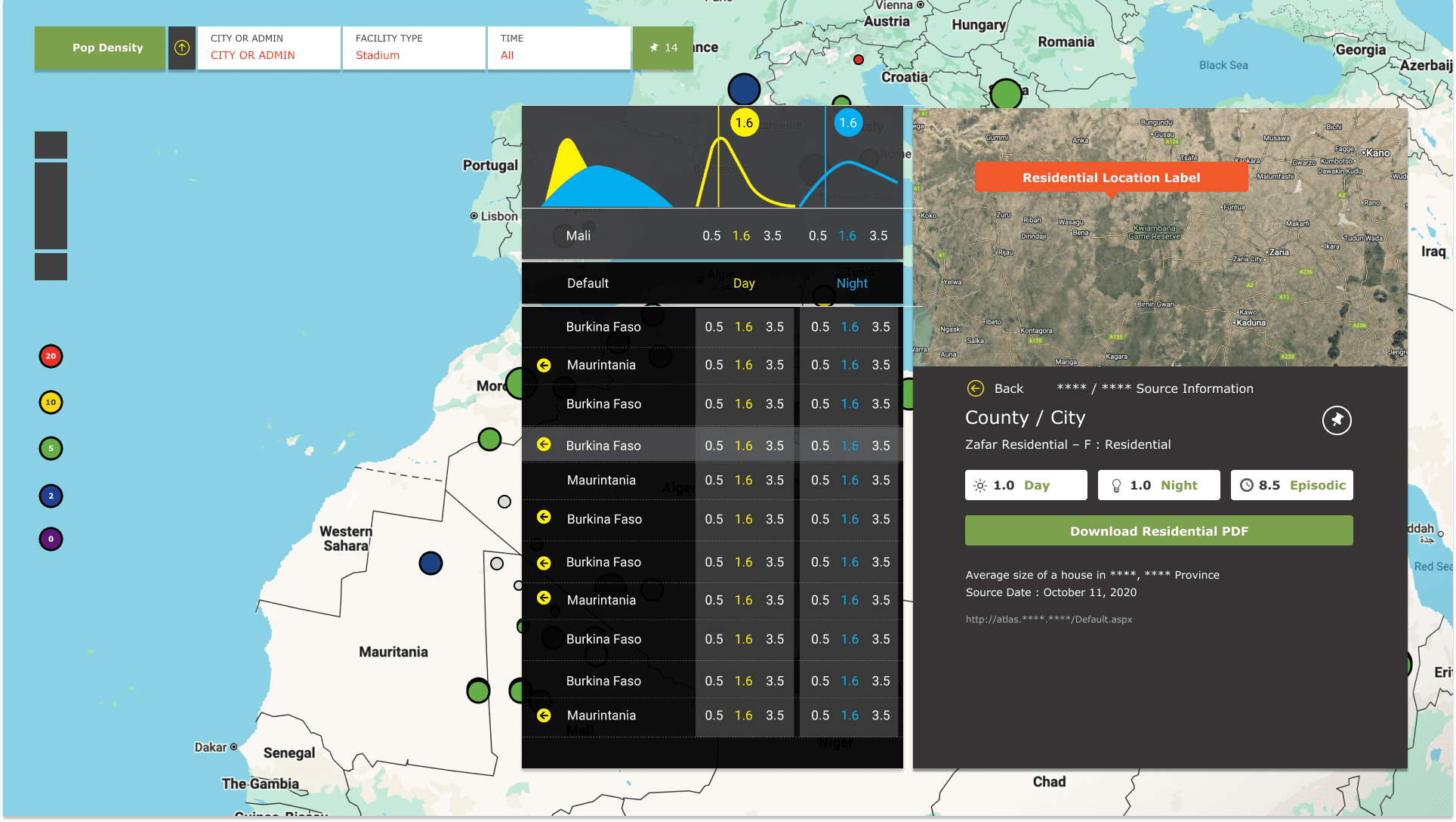Screen dimensions: 1456x822
Task: Toggle the 1.0 Night value button
Action: 1158,485
